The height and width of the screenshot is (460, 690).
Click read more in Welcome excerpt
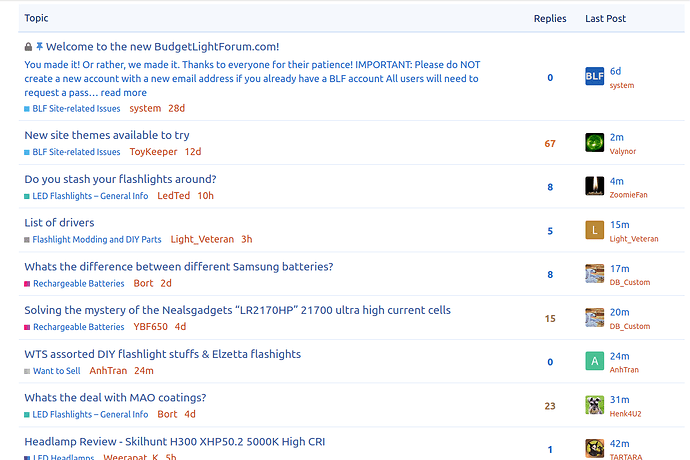[123, 92]
